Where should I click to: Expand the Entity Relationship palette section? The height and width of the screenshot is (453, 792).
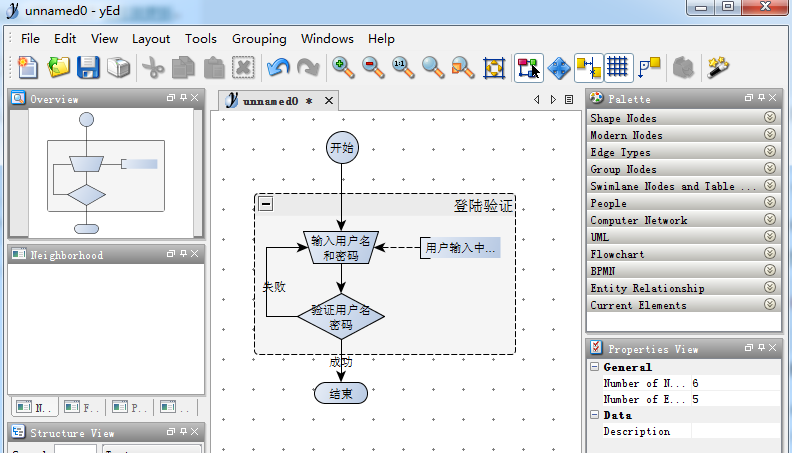(684, 288)
